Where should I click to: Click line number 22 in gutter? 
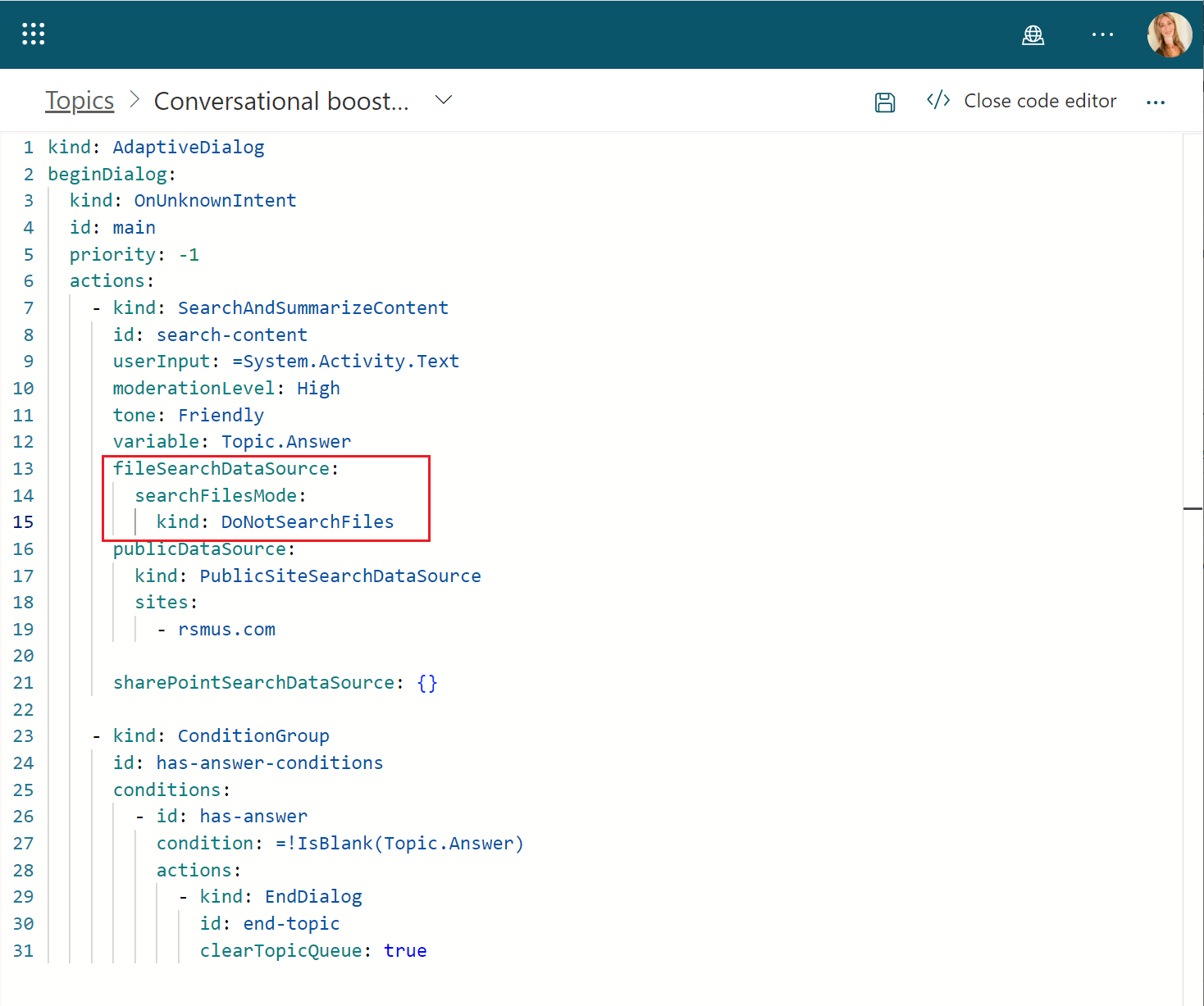pyautogui.click(x=23, y=709)
